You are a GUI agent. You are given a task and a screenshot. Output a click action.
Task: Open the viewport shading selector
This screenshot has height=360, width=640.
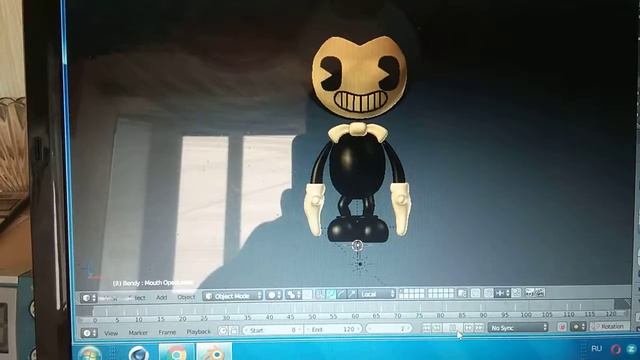click(273, 295)
